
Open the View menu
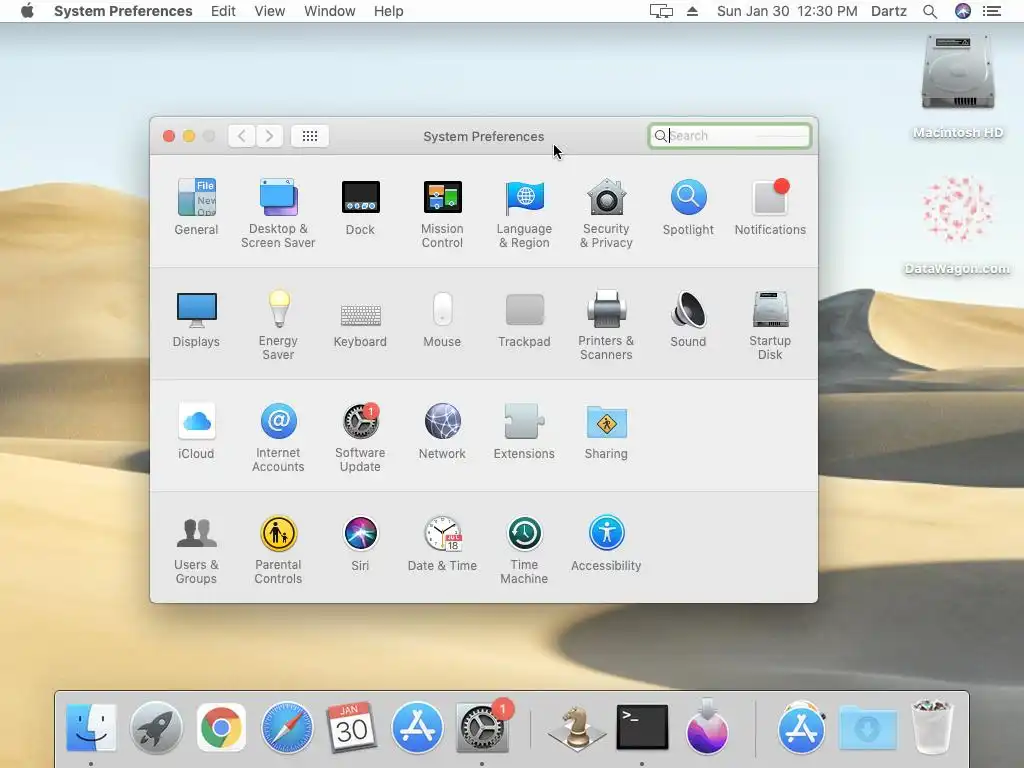(270, 11)
